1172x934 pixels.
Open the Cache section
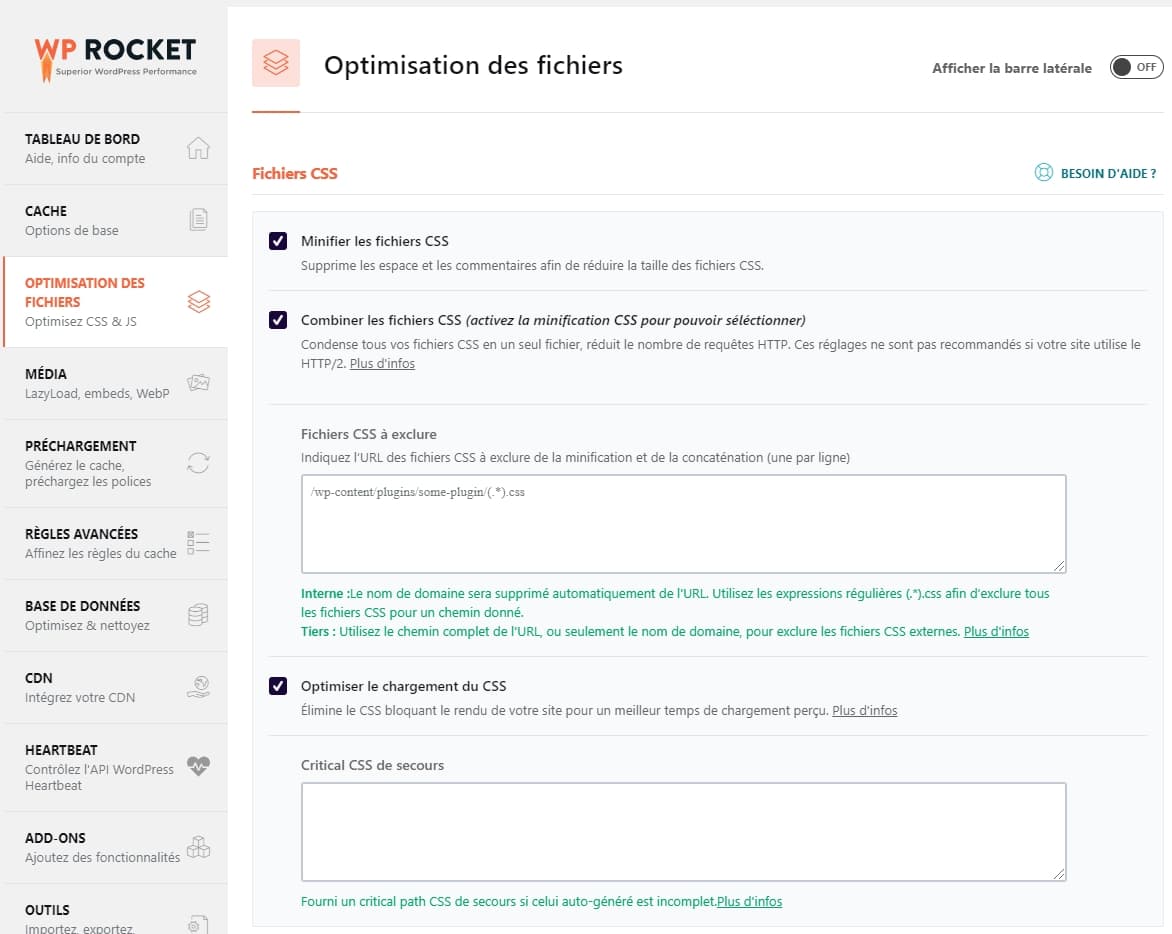115,220
